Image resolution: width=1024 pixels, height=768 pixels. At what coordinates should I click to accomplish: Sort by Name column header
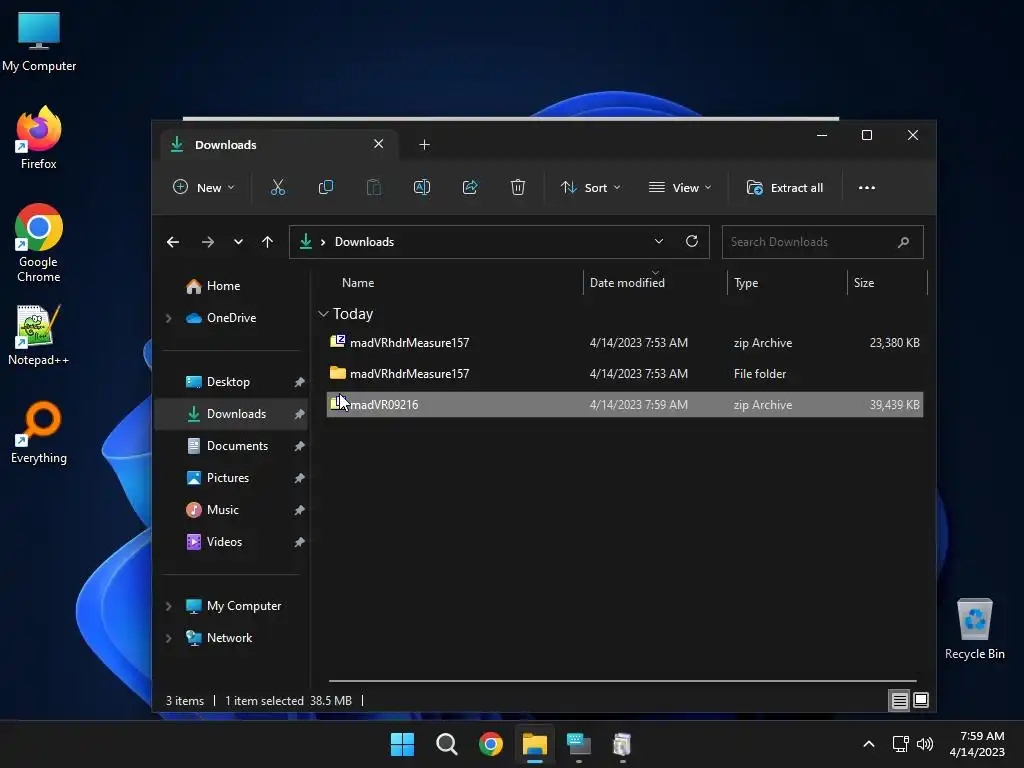coord(358,283)
